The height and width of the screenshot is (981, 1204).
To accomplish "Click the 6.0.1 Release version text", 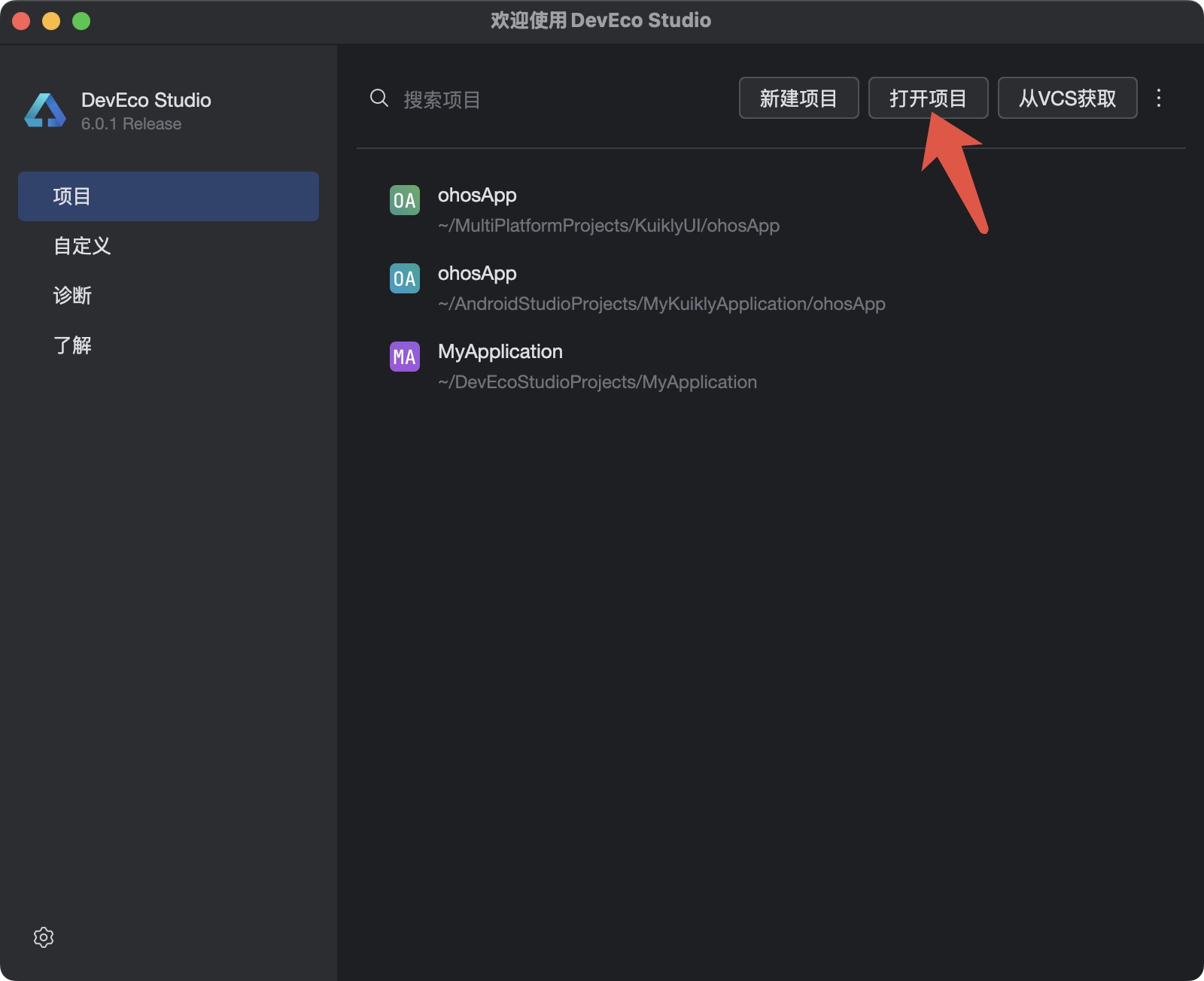I will coord(131,124).
